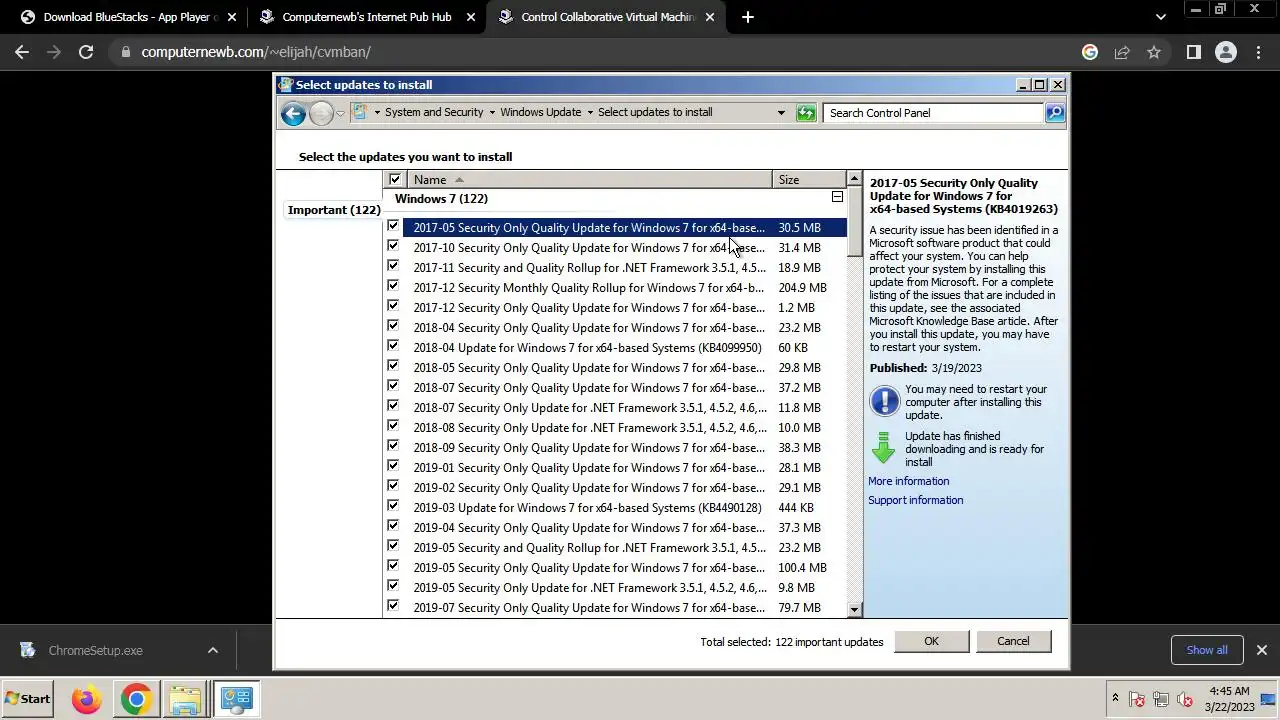Screen dimensions: 1280x720
Task: Open a new Chrome tab
Action: point(747,17)
